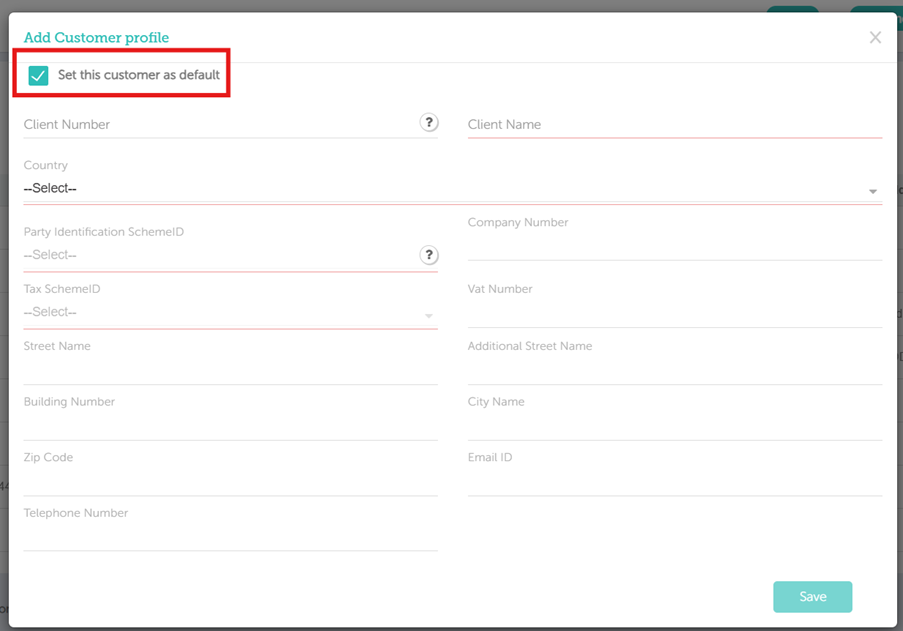The width and height of the screenshot is (903, 631).
Task: Focus the Zip Code field
Action: [230, 481]
